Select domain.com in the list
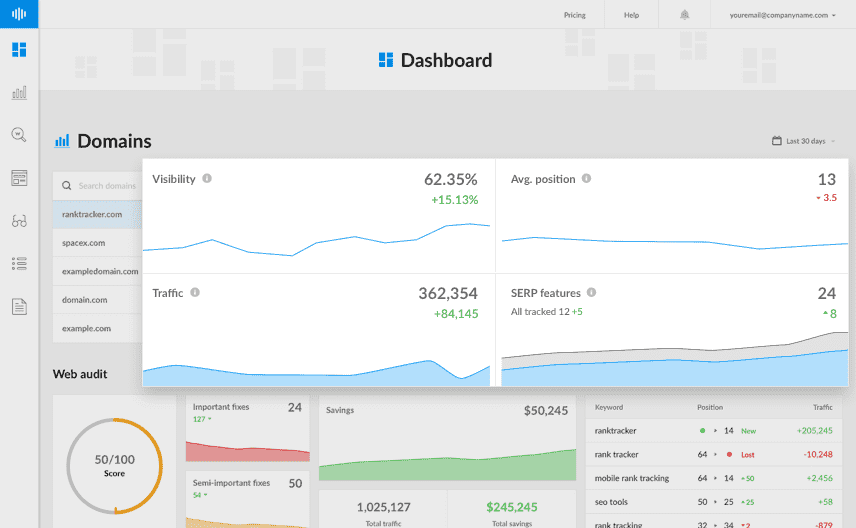The width and height of the screenshot is (856, 528). 98,300
